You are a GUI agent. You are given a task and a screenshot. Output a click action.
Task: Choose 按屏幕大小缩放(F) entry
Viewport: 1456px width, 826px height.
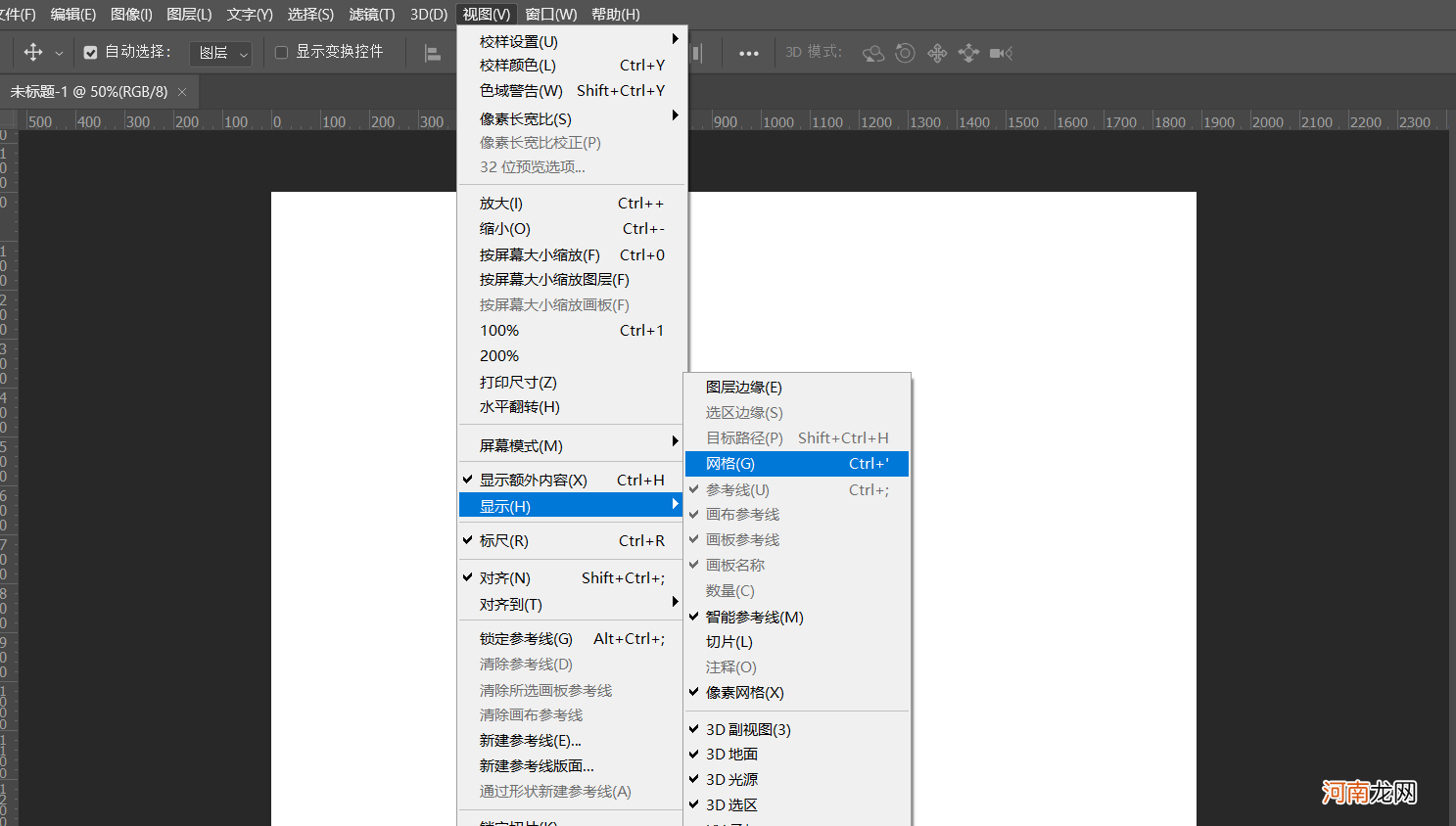click(x=573, y=254)
